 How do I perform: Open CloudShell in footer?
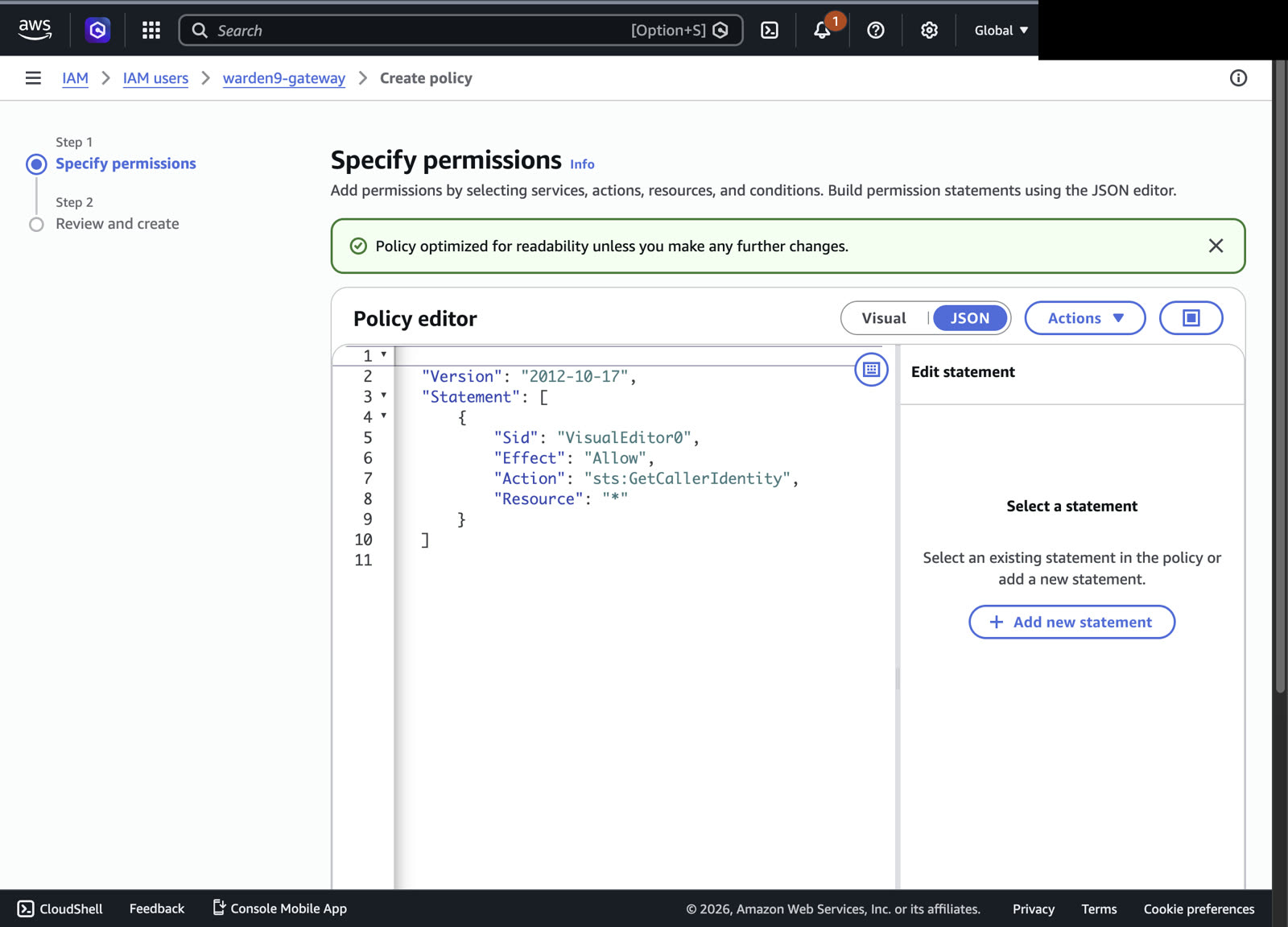coord(60,908)
